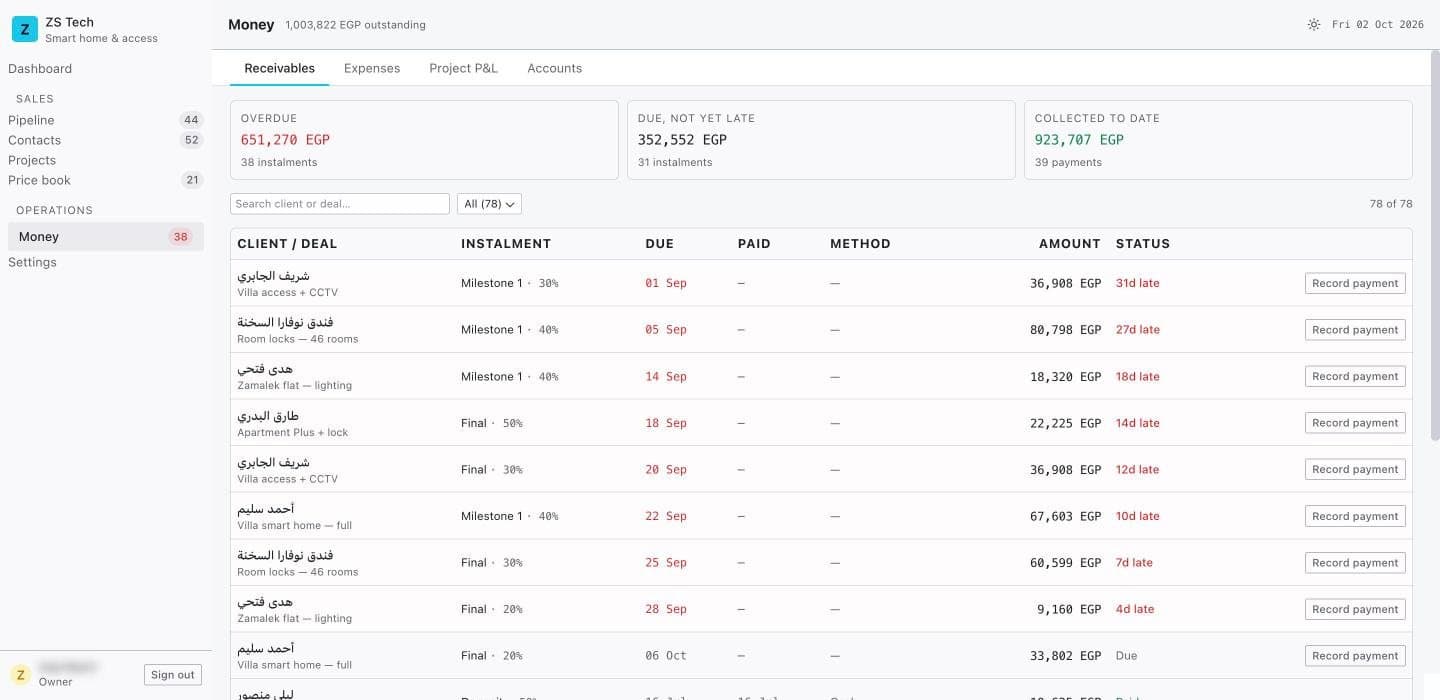Switch to the Receivables tab
The image size is (1440, 700).
(x=280, y=68)
